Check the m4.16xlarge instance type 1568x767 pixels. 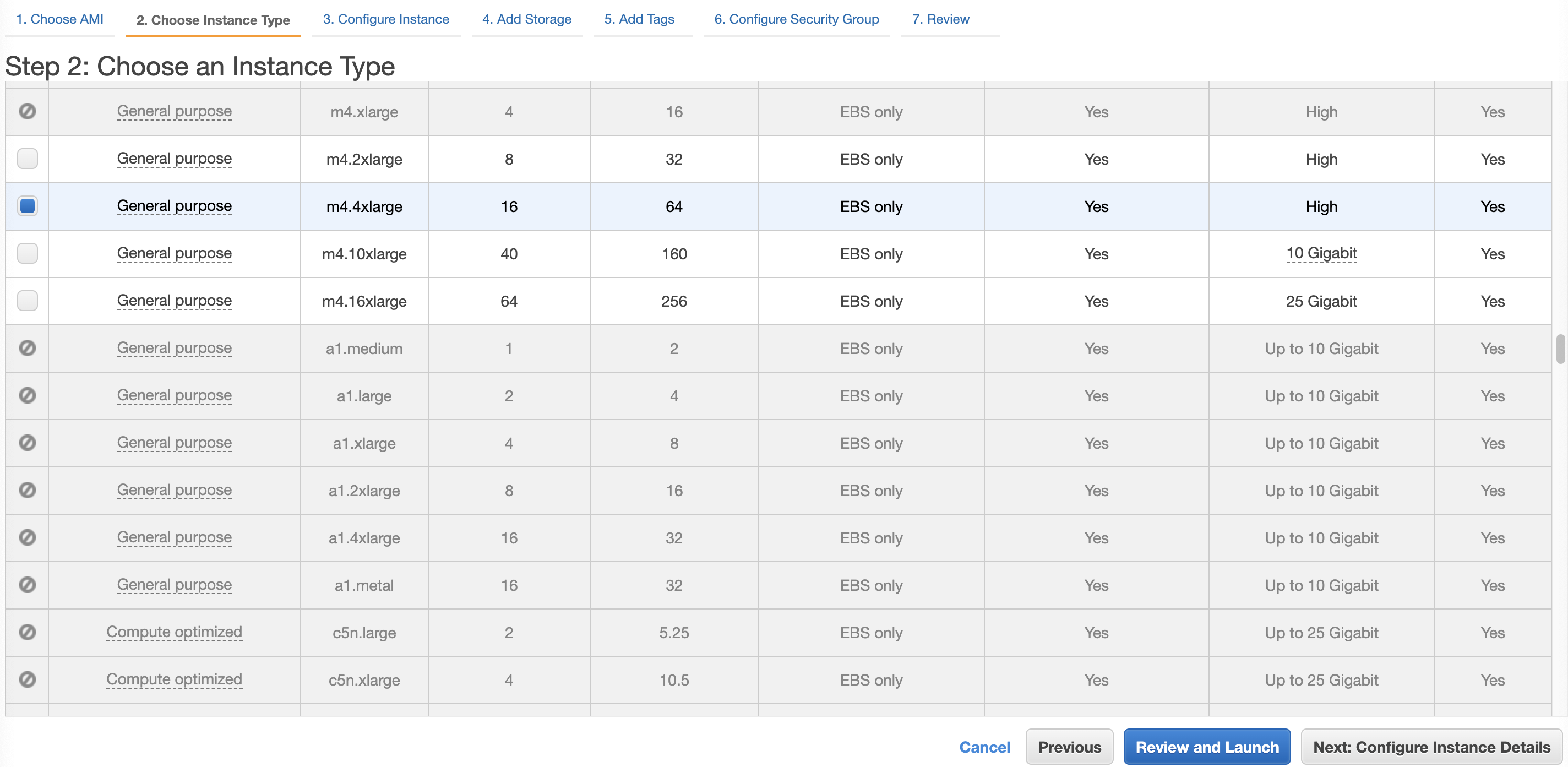coord(28,301)
